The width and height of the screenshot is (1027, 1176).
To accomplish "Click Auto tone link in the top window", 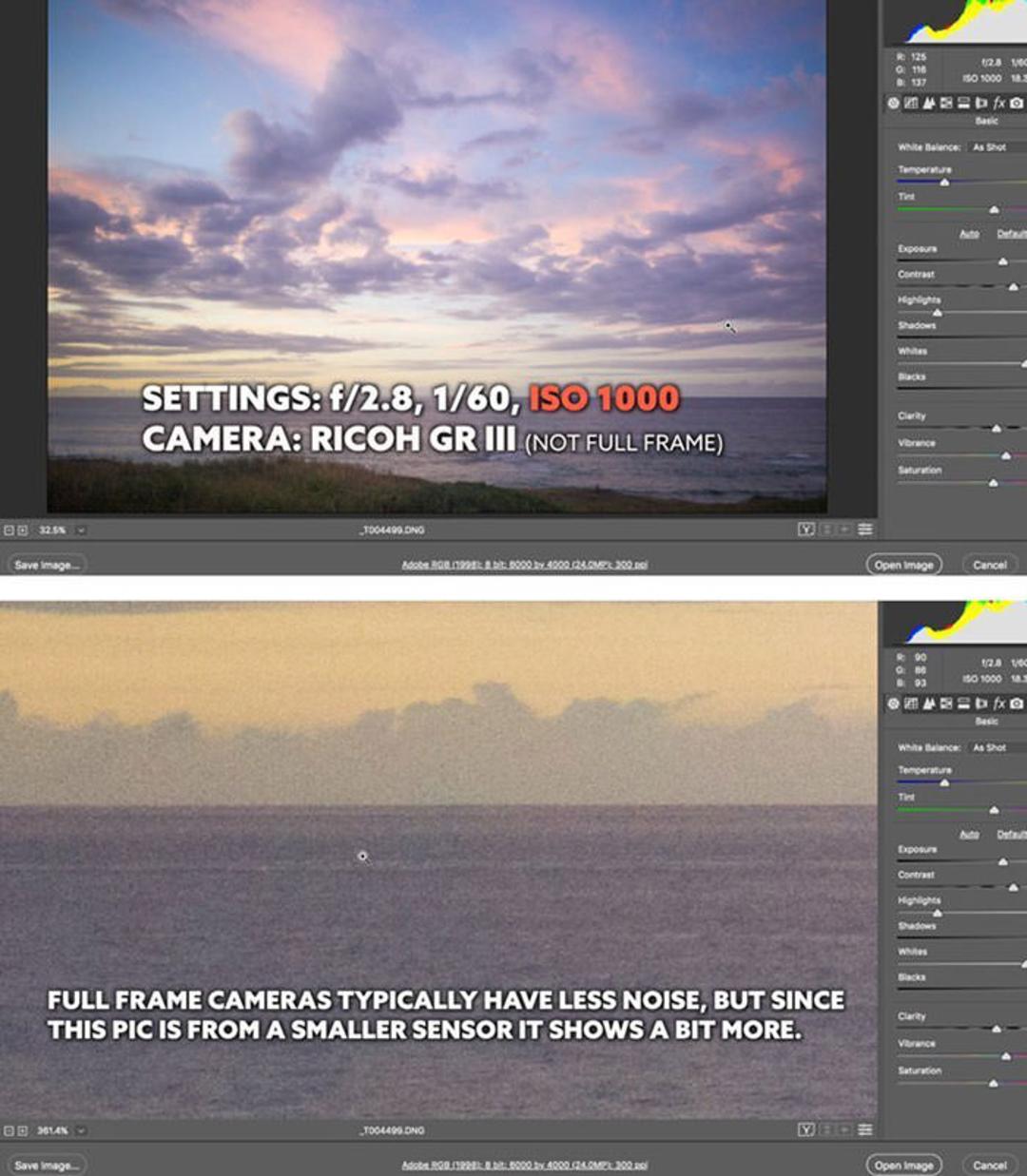I will (x=969, y=233).
